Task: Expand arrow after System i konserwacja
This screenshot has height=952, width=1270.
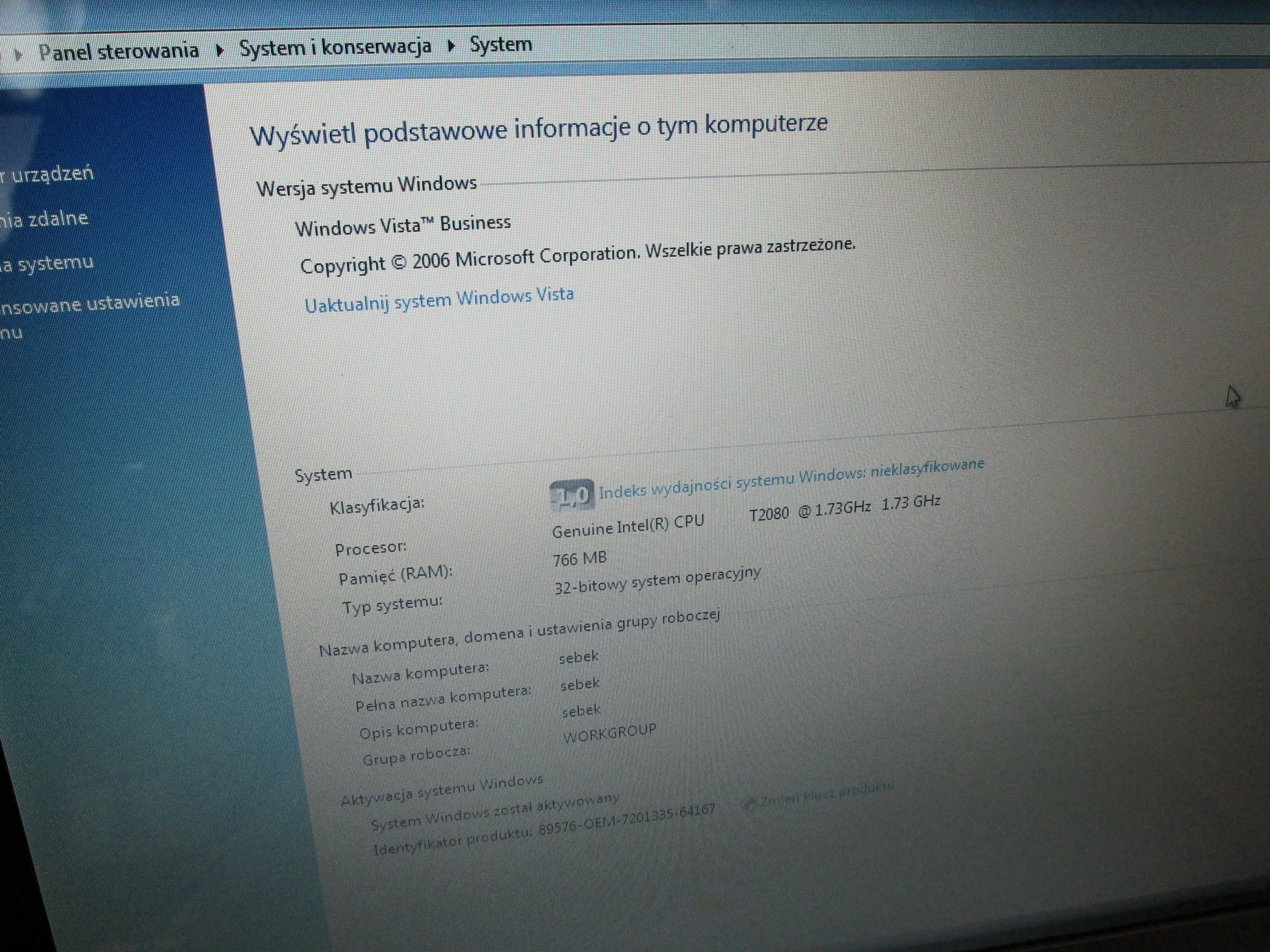Action: point(451,46)
